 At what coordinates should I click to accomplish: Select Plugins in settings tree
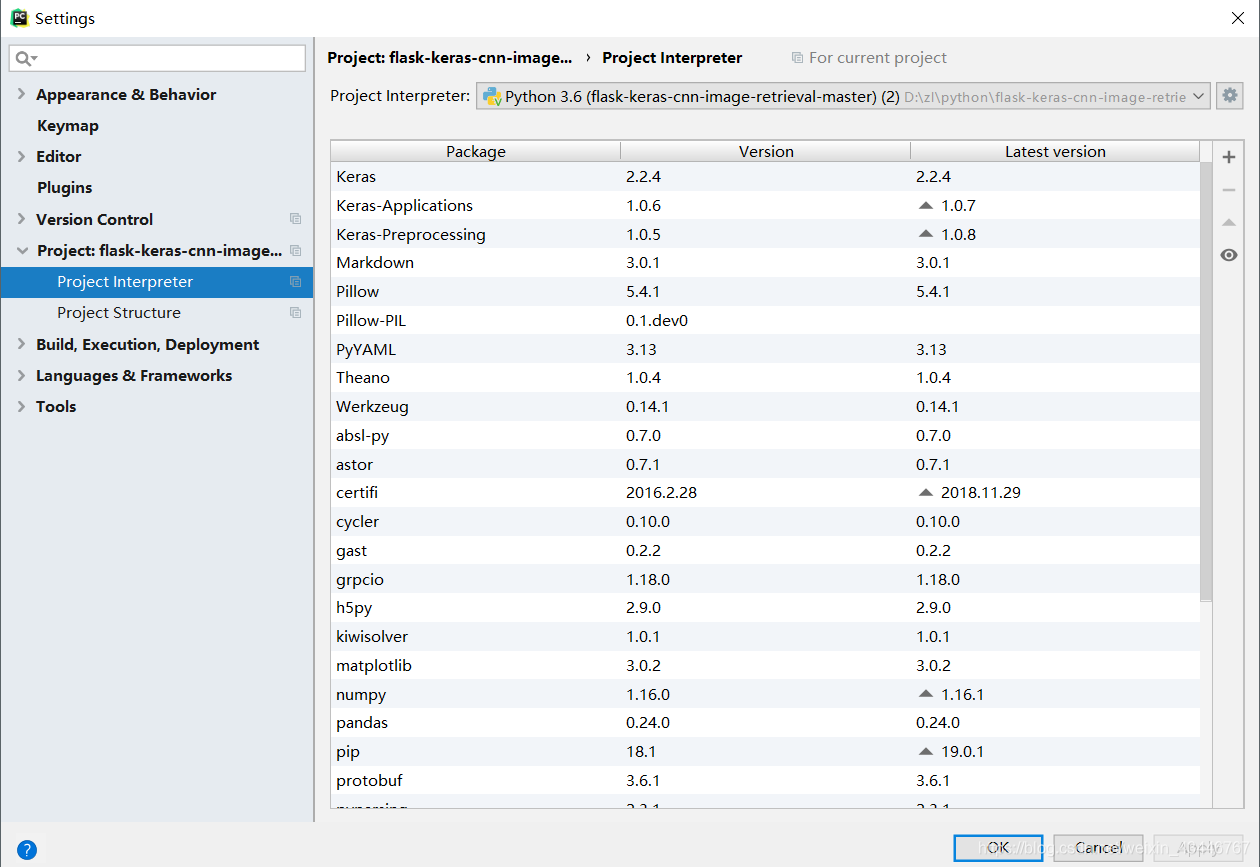64,187
